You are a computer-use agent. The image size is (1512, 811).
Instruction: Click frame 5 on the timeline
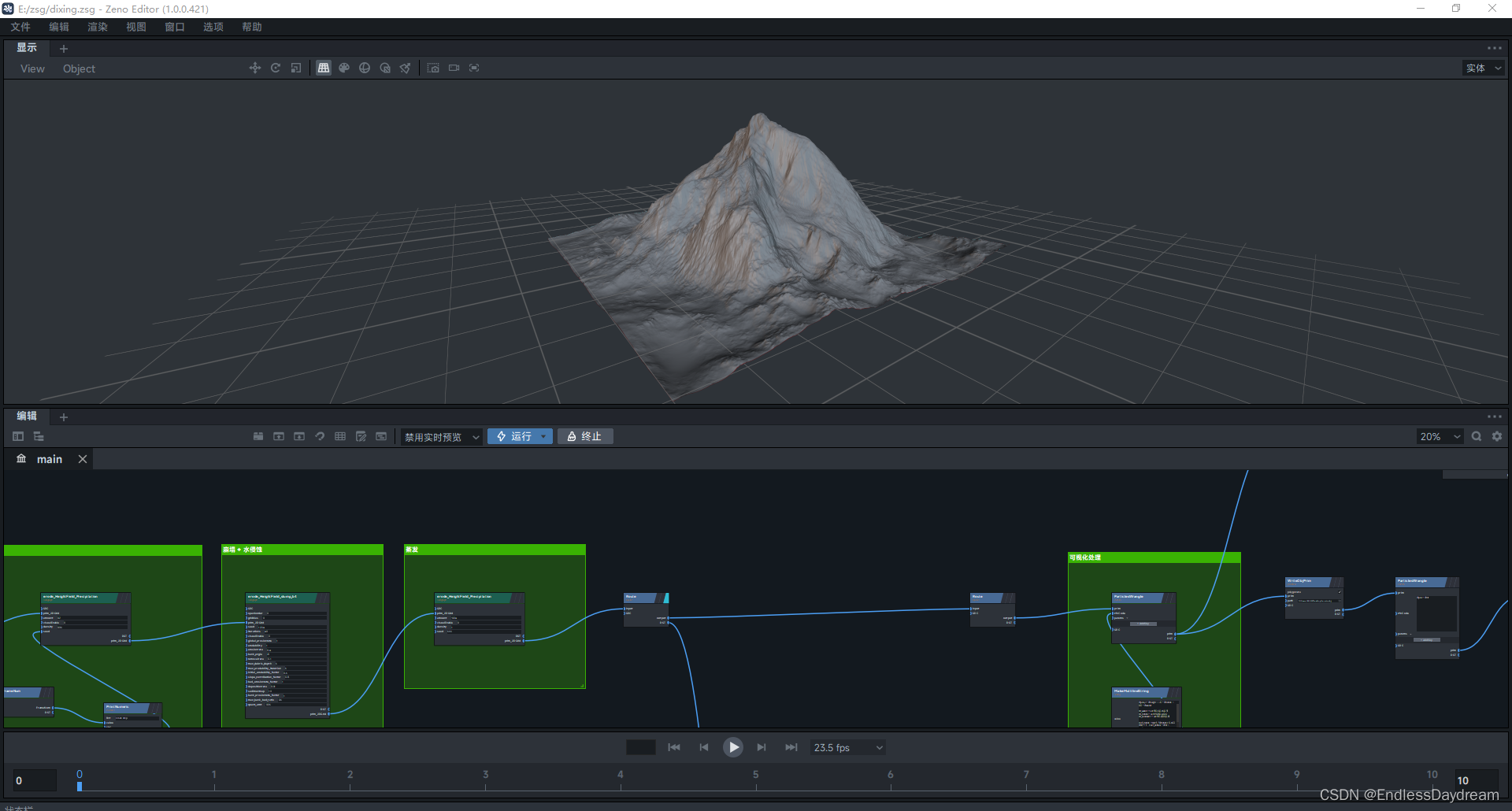tap(756, 775)
